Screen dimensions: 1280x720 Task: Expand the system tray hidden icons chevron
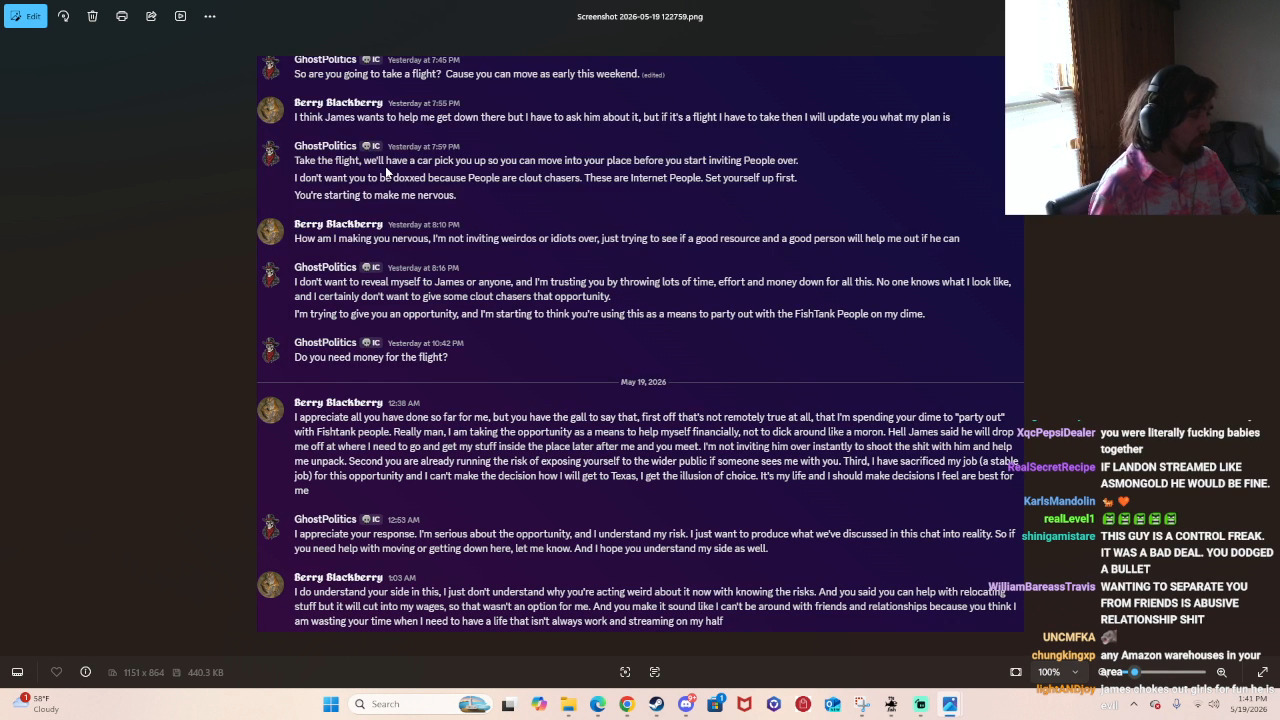(x=1133, y=704)
